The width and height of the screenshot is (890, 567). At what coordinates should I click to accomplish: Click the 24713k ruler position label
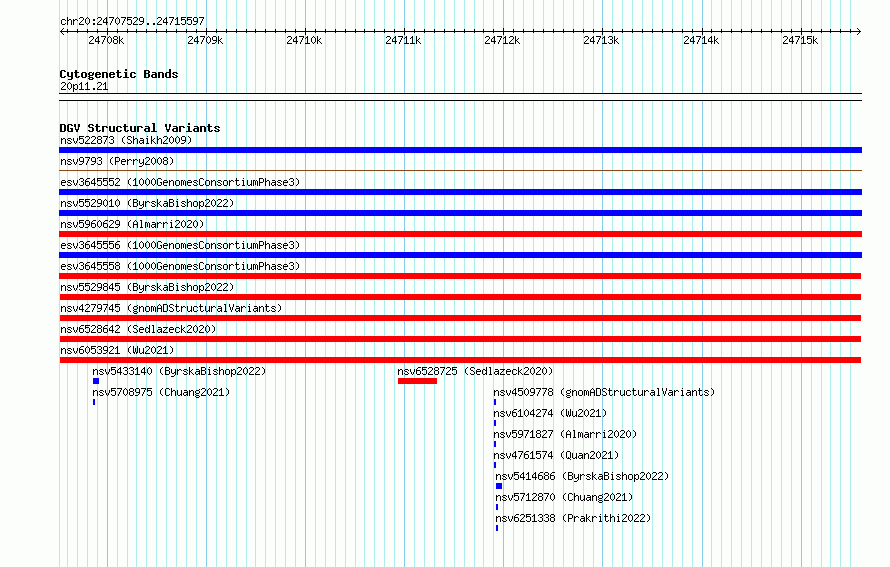click(x=601, y=40)
